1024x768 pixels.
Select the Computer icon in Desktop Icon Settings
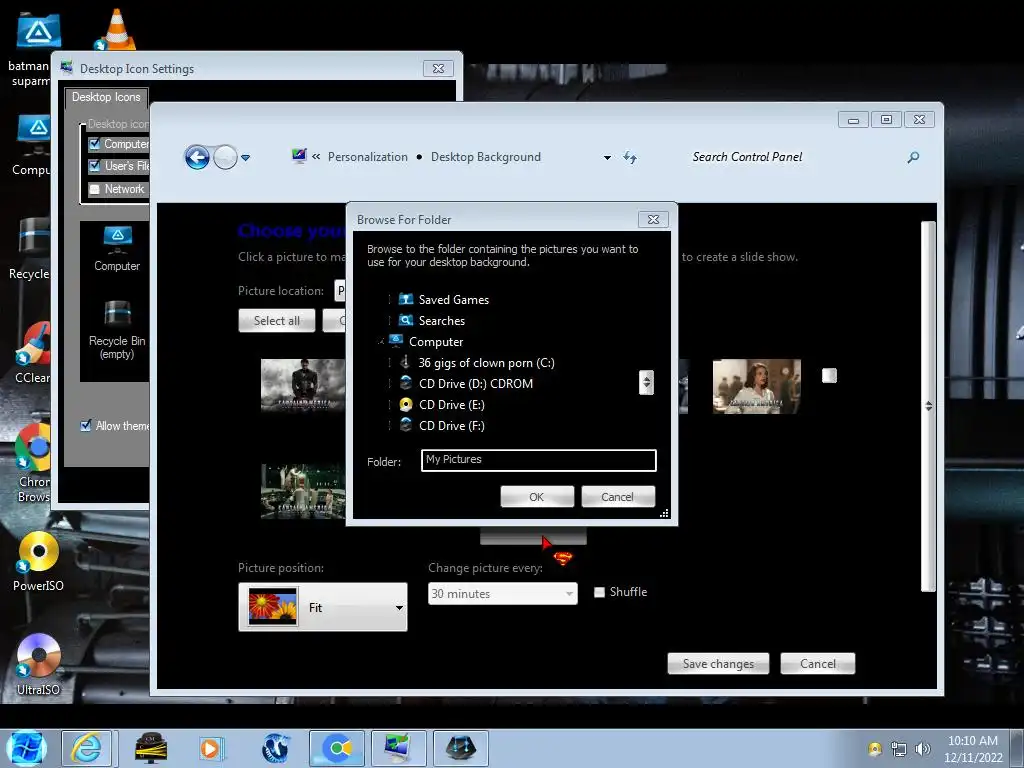[117, 249]
